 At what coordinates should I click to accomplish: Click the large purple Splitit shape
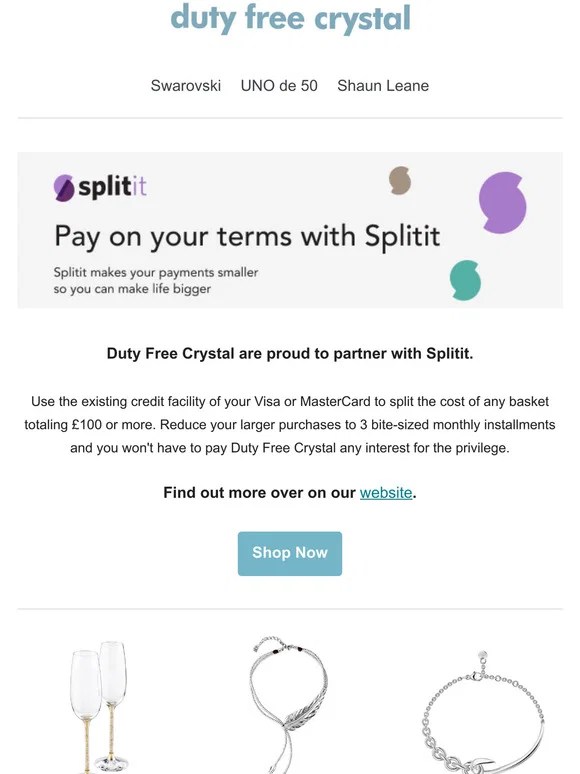tap(503, 202)
